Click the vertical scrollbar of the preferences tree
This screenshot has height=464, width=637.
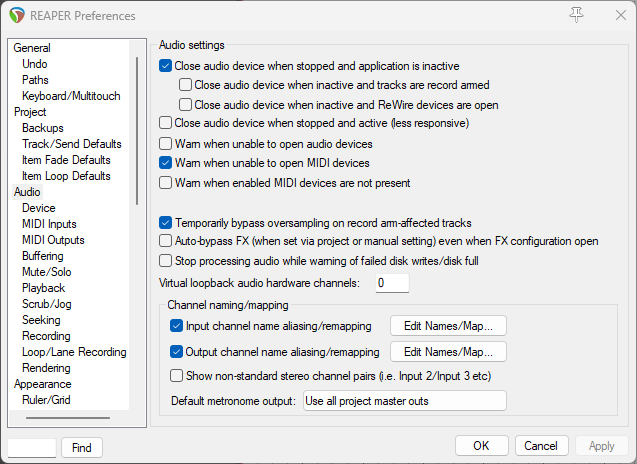137,131
